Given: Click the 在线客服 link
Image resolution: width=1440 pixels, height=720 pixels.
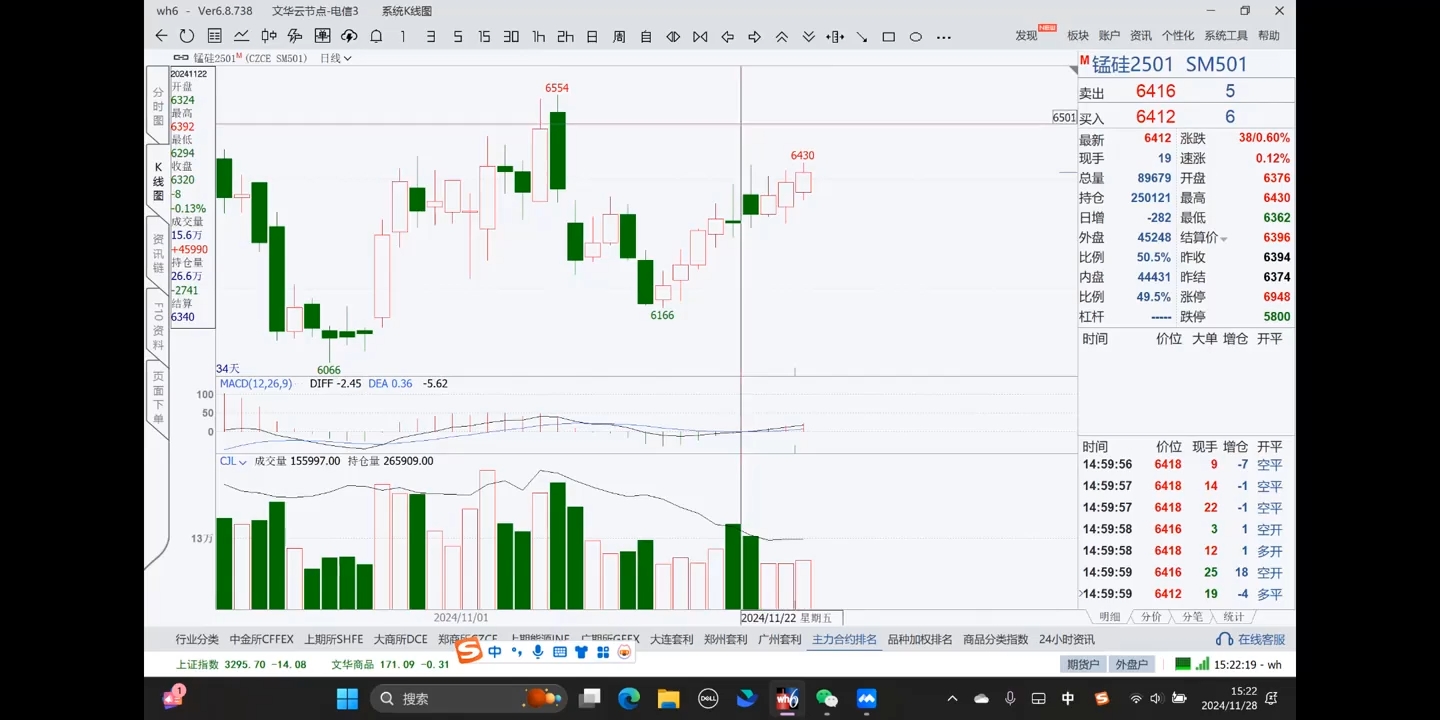Looking at the screenshot, I should (x=1252, y=639).
